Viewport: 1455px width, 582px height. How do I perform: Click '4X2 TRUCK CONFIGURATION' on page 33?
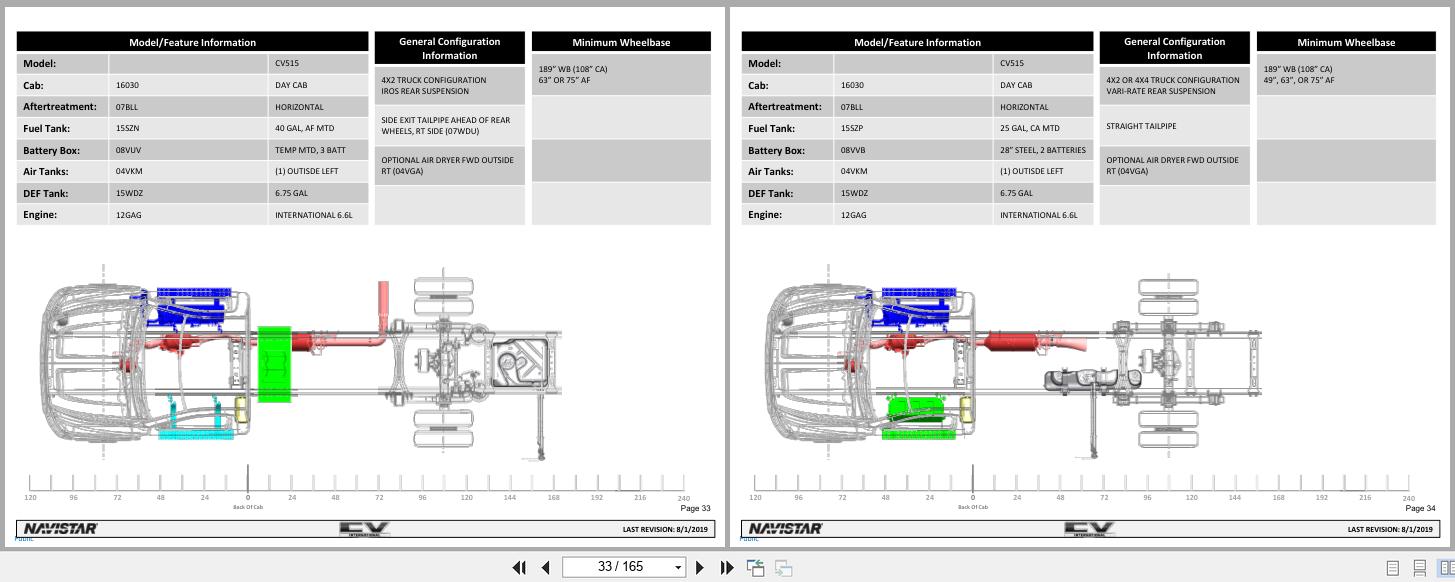coord(433,80)
